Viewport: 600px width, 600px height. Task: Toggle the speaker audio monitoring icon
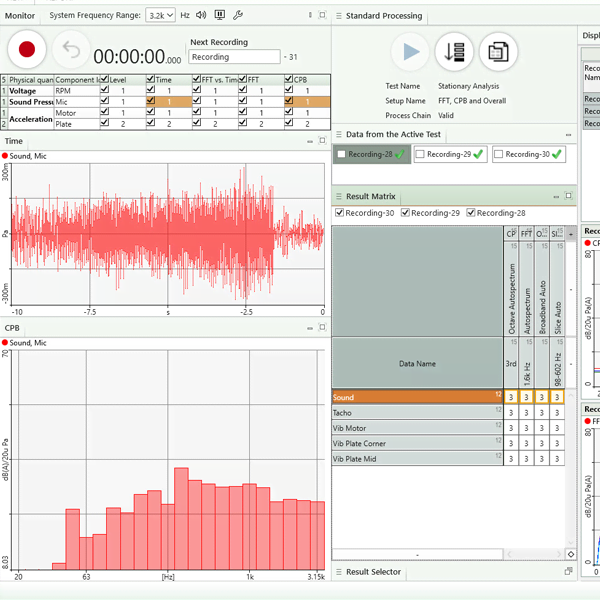tap(202, 16)
